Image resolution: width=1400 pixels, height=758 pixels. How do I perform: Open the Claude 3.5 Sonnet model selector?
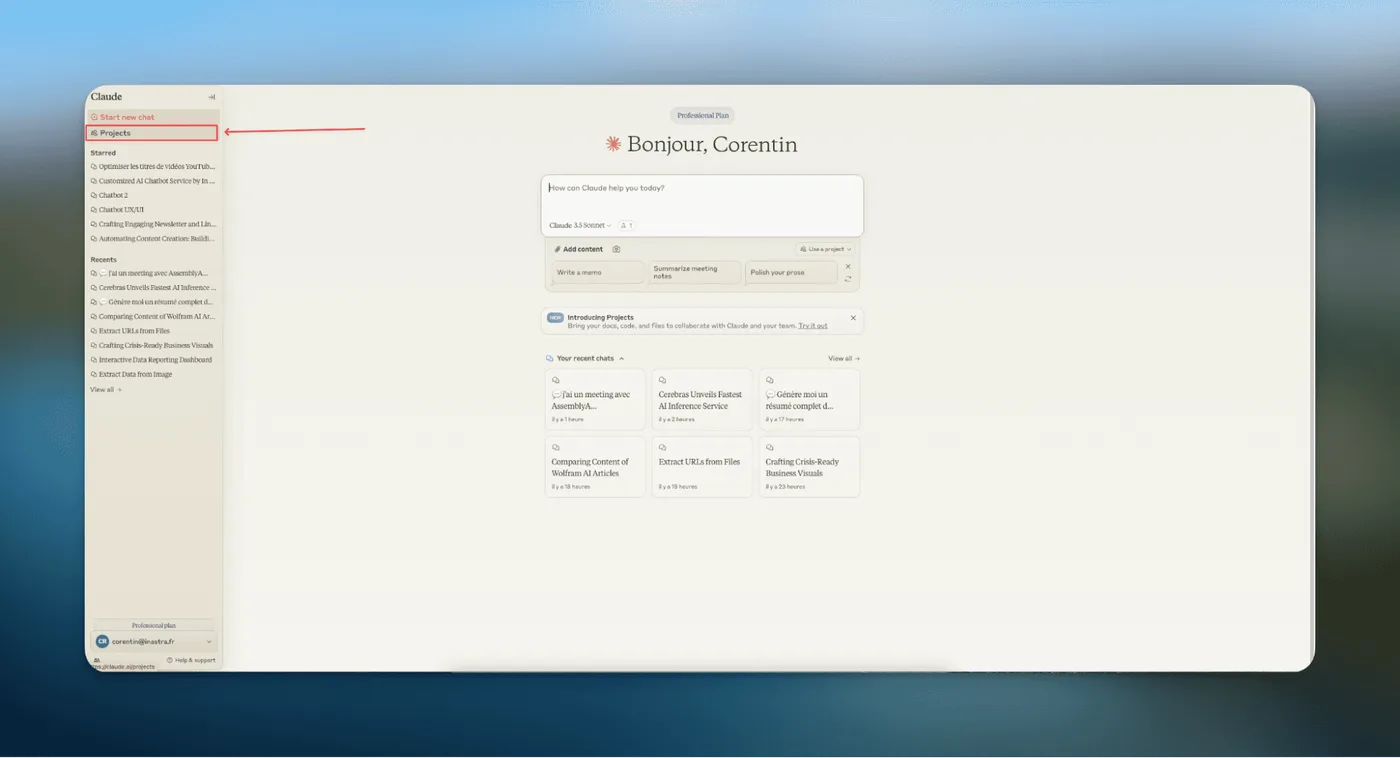(x=580, y=226)
